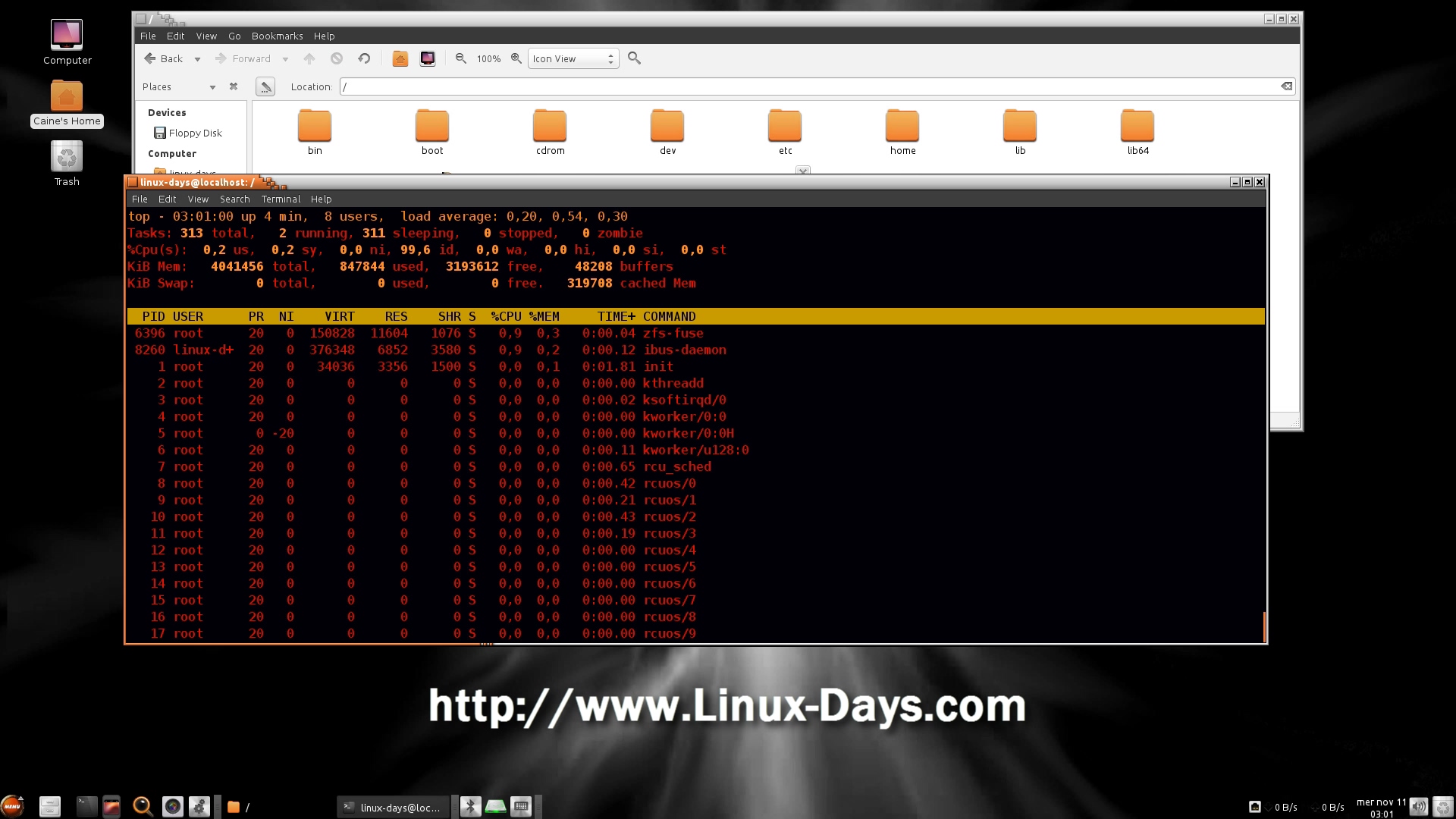Click the rcu_sched process row

coord(695,466)
